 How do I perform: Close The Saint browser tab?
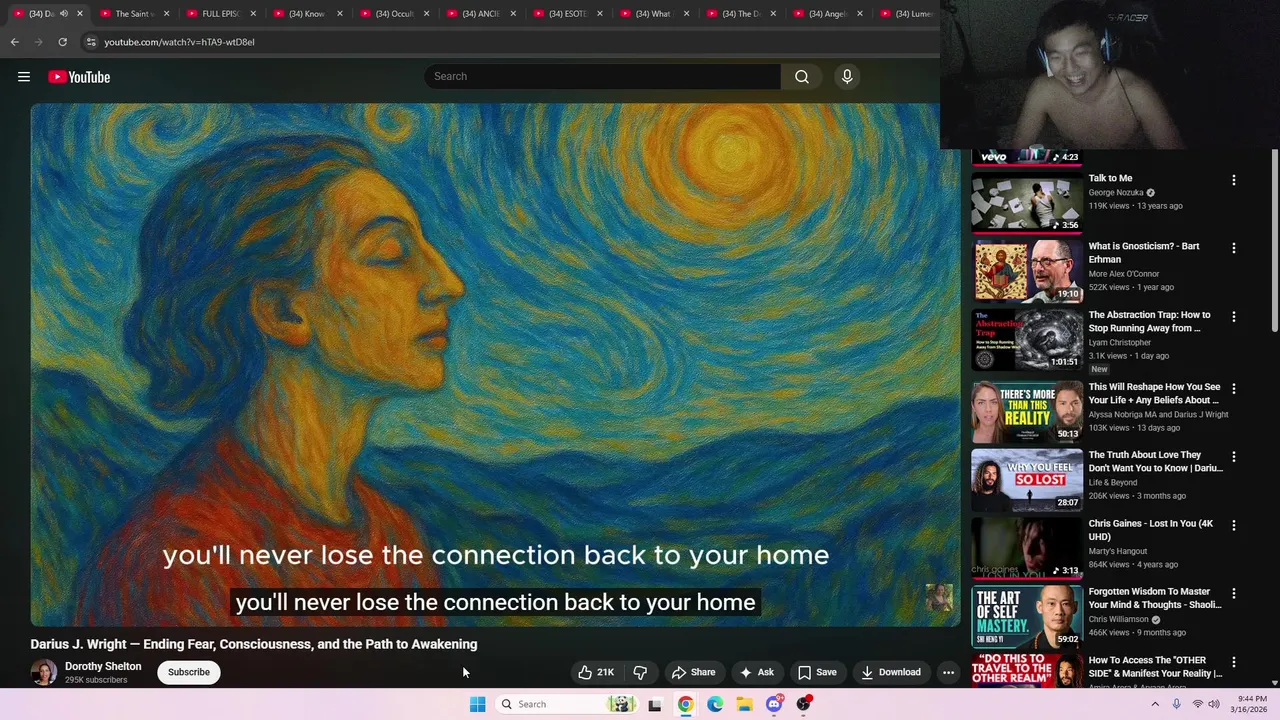(x=166, y=14)
